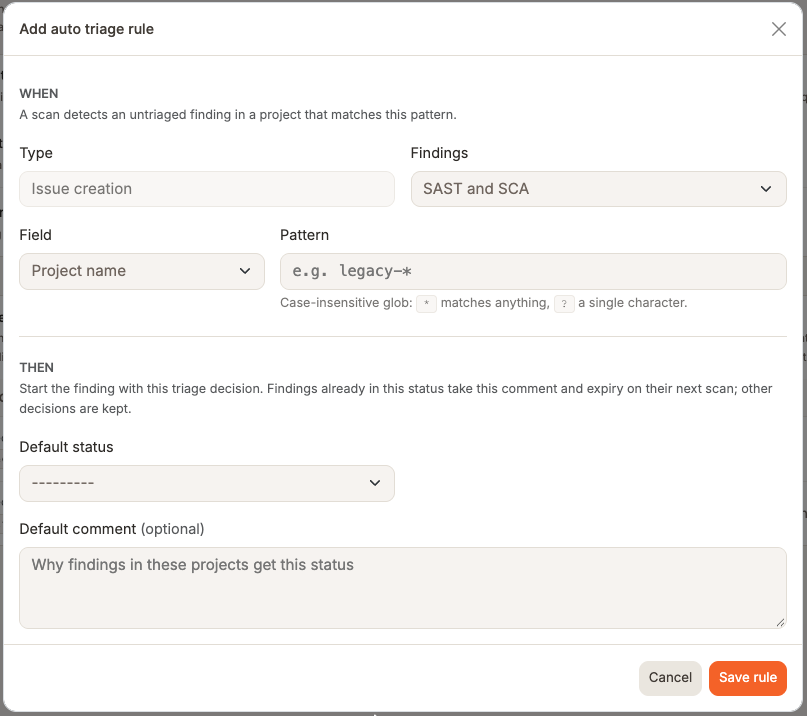
Task: Click the Pattern input field
Action: point(533,271)
